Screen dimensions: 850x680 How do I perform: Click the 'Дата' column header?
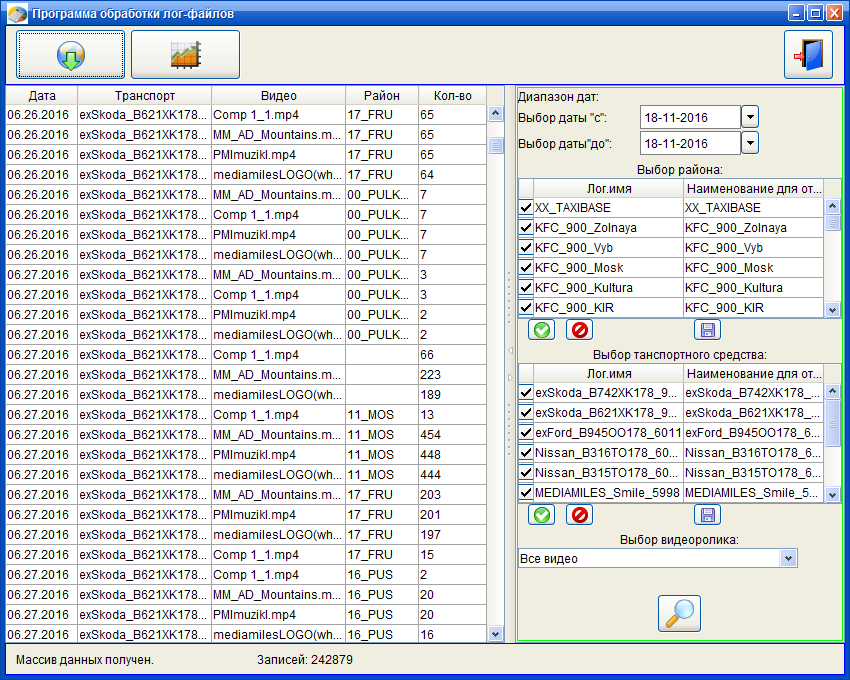tap(42, 96)
